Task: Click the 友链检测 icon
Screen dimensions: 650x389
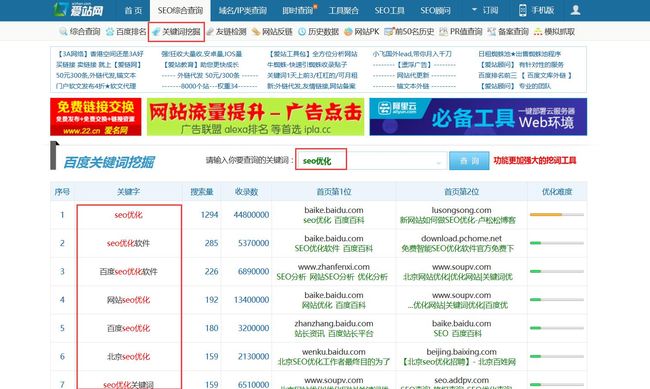Action: click(210, 32)
